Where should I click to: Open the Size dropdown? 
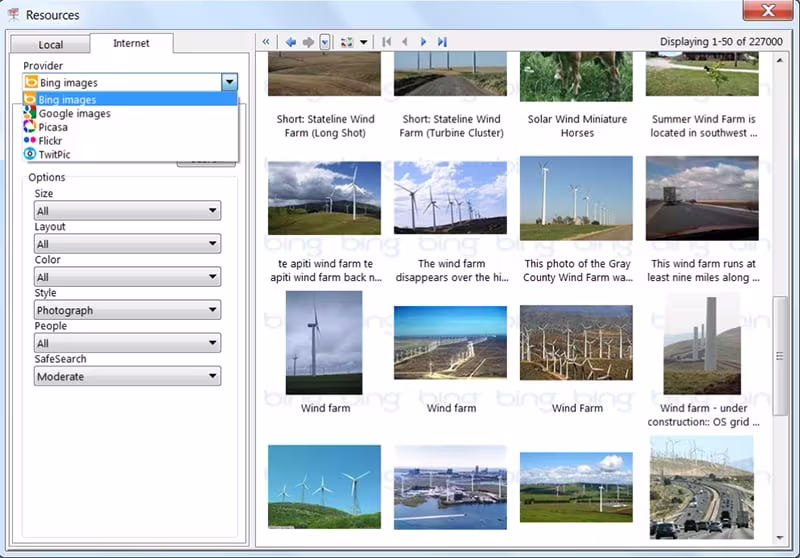[127, 211]
